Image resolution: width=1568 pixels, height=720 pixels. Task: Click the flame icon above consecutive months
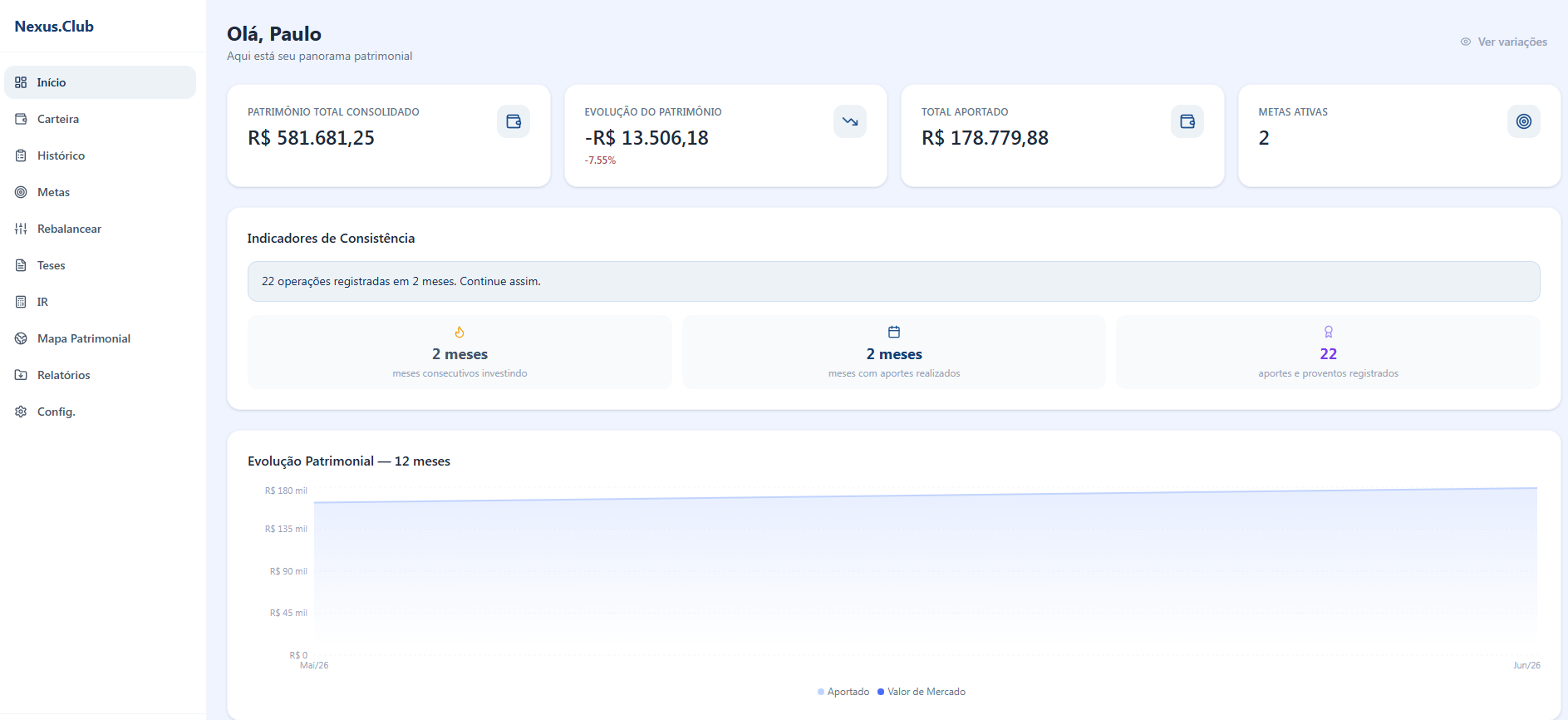[x=460, y=332]
